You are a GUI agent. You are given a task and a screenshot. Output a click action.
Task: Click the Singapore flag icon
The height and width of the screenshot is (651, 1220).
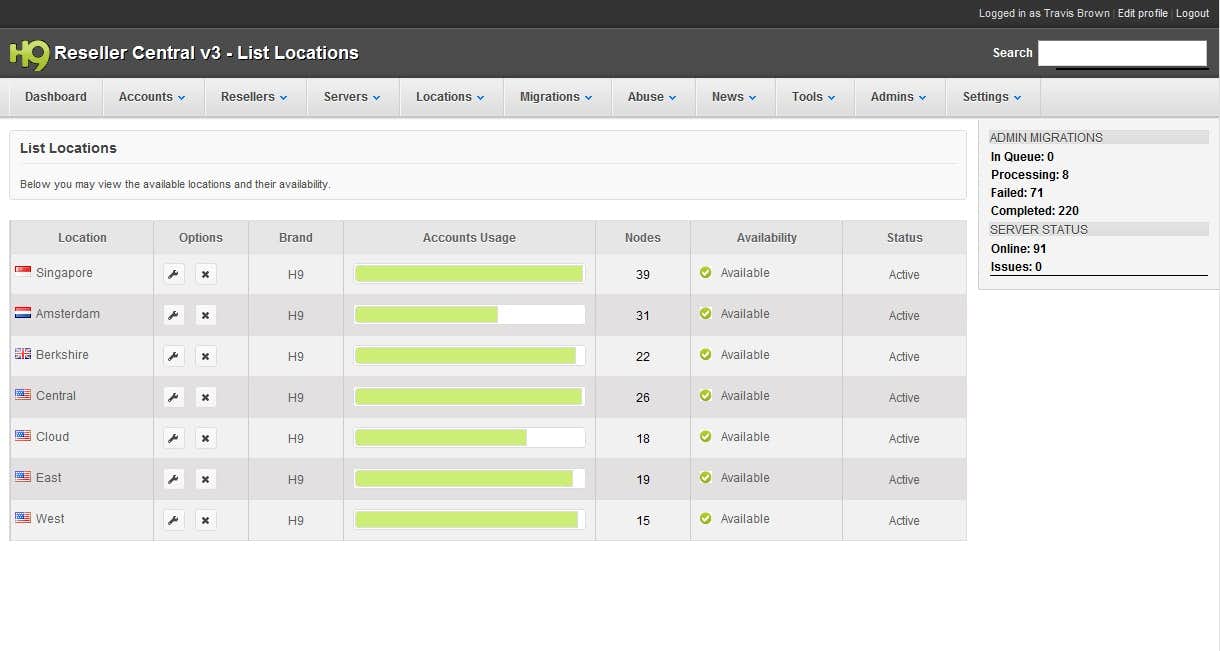click(23, 272)
